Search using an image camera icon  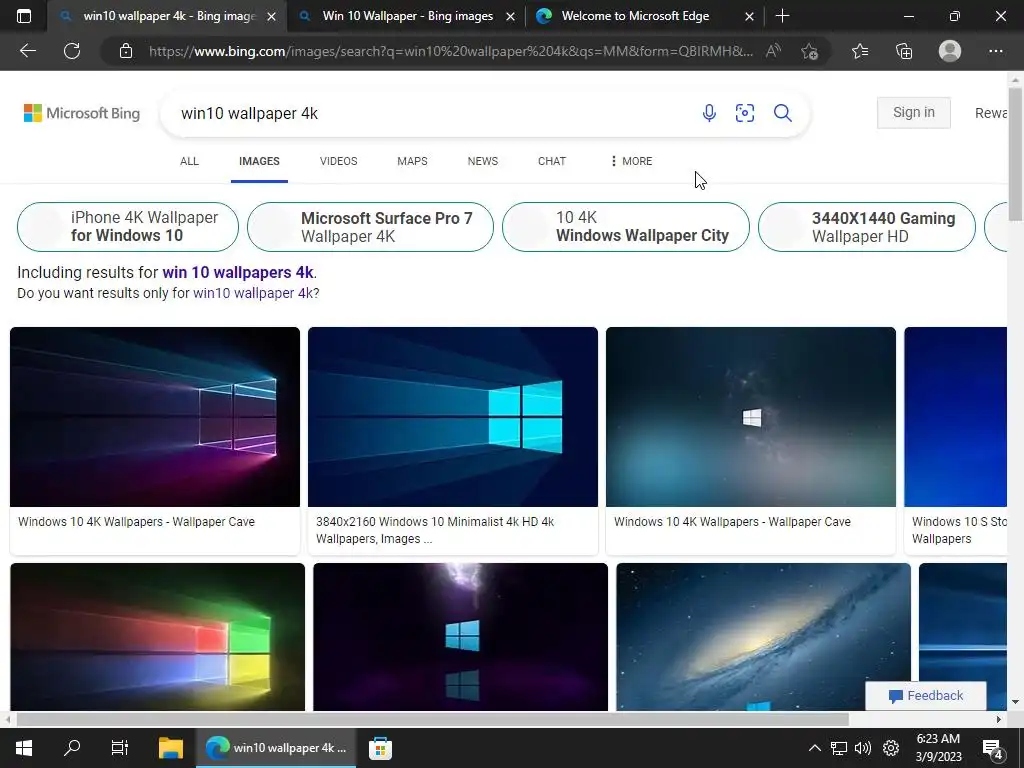point(745,113)
